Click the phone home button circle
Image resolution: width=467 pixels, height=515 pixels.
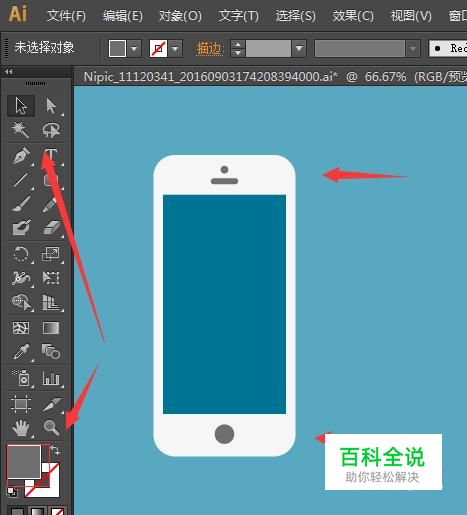click(x=224, y=434)
